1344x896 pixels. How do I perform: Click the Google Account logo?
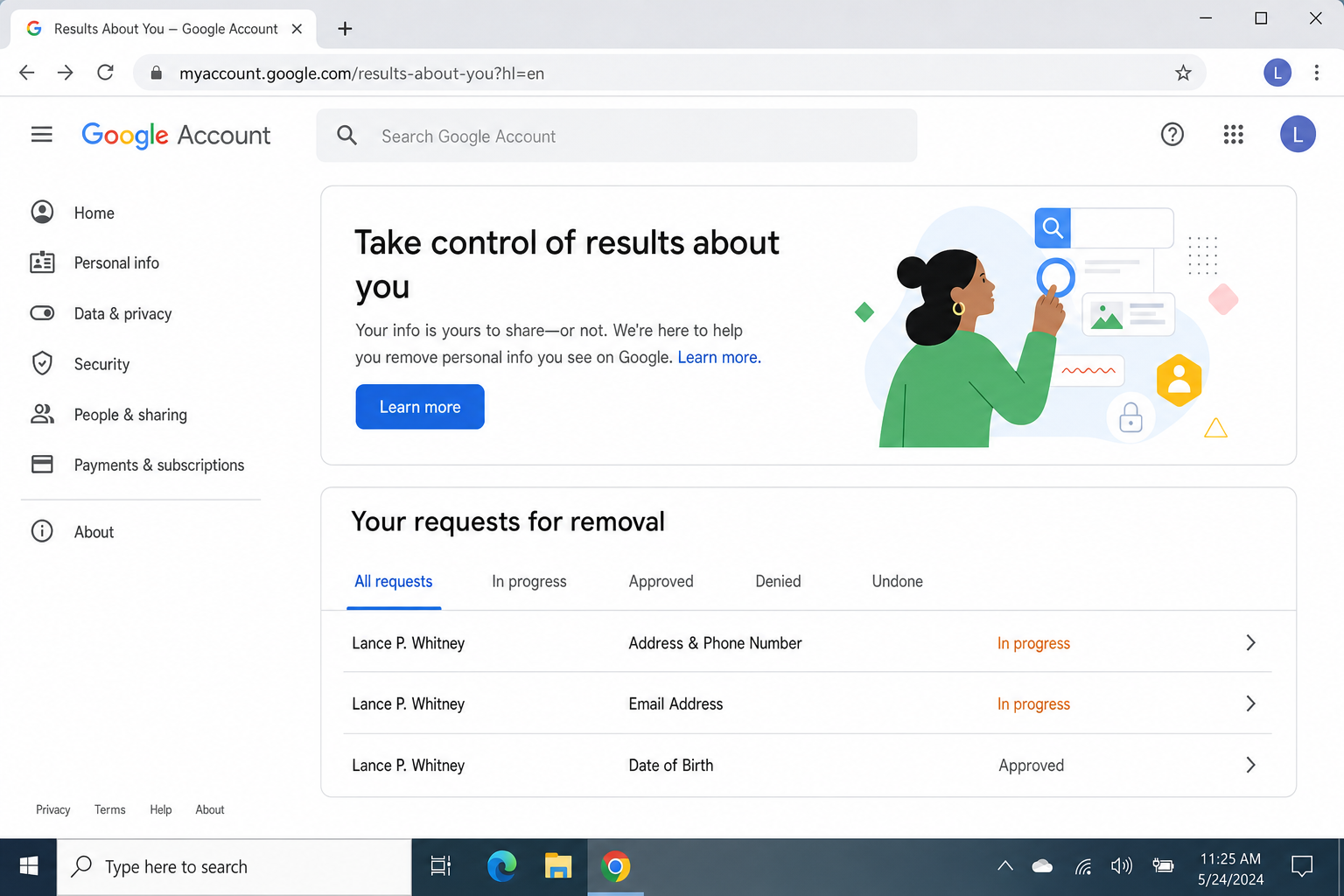point(176,136)
